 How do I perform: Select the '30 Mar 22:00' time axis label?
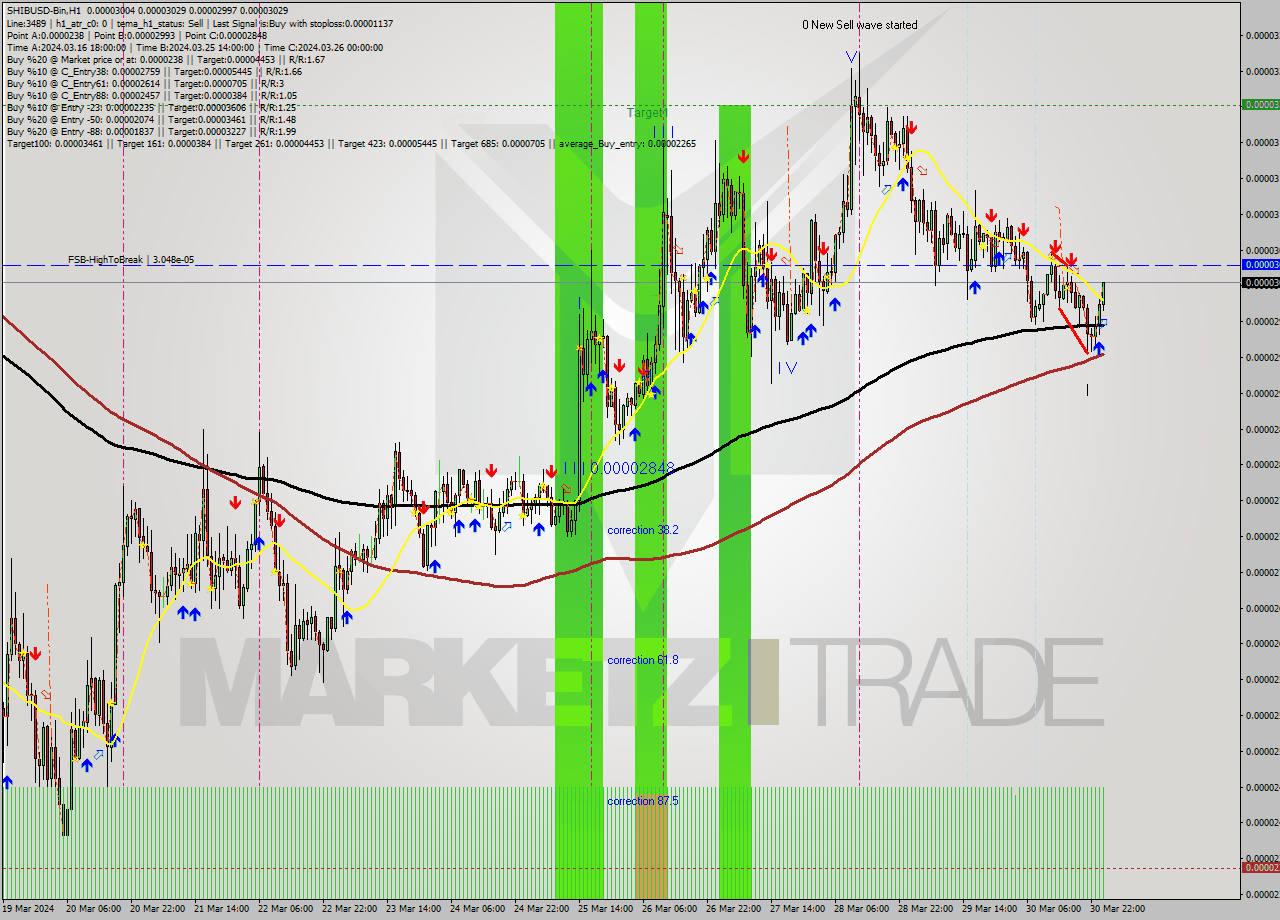(1116, 909)
